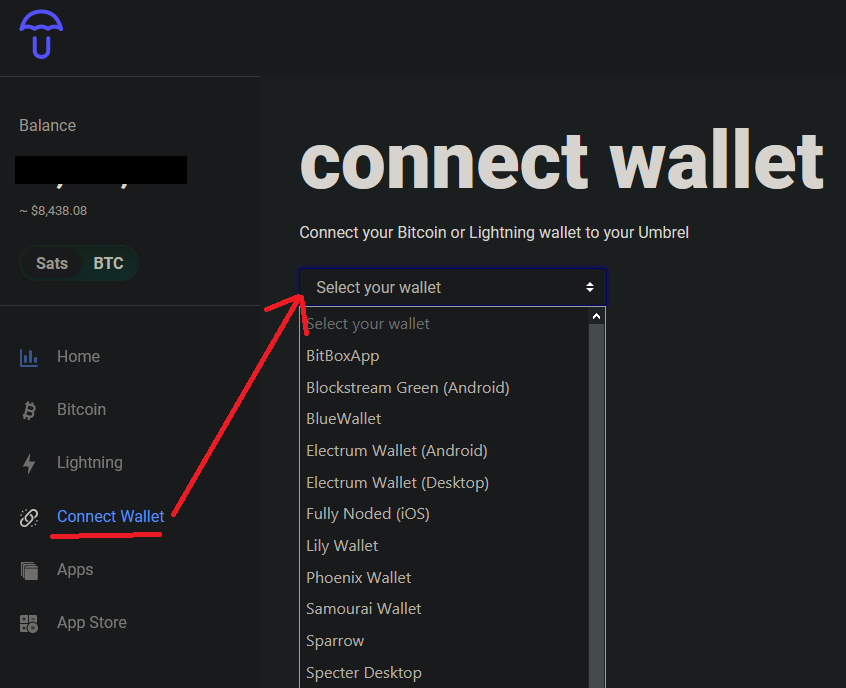Select Samourai Wallet option
846x688 pixels.
pos(444,609)
